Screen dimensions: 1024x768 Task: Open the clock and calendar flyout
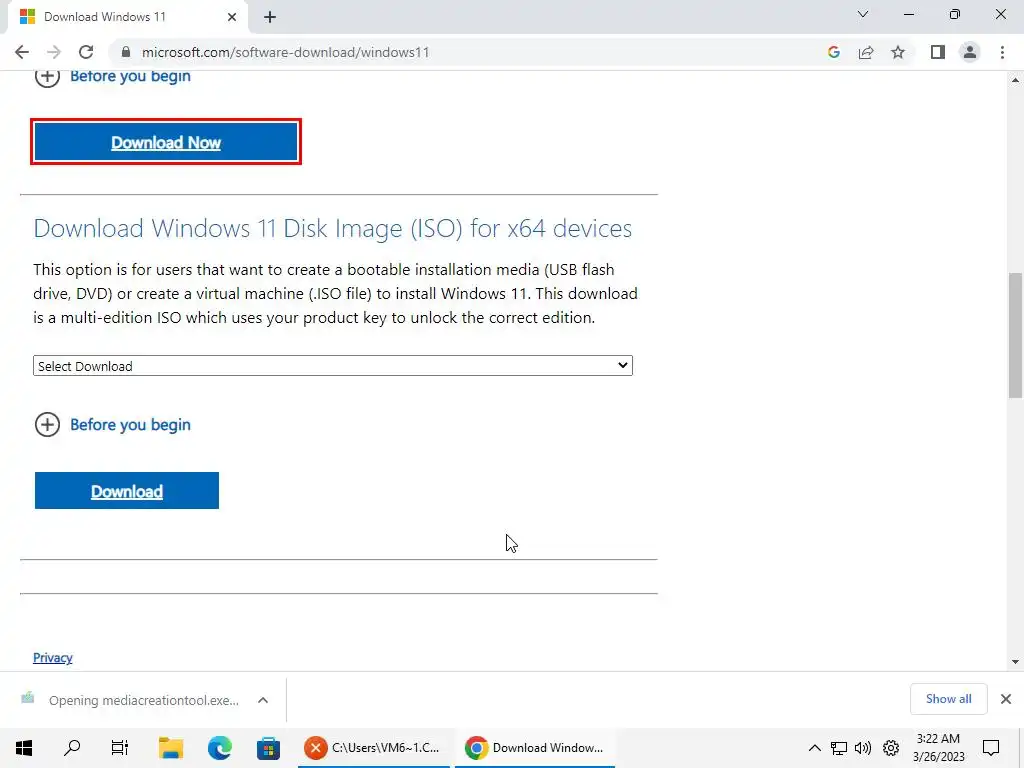coord(938,748)
